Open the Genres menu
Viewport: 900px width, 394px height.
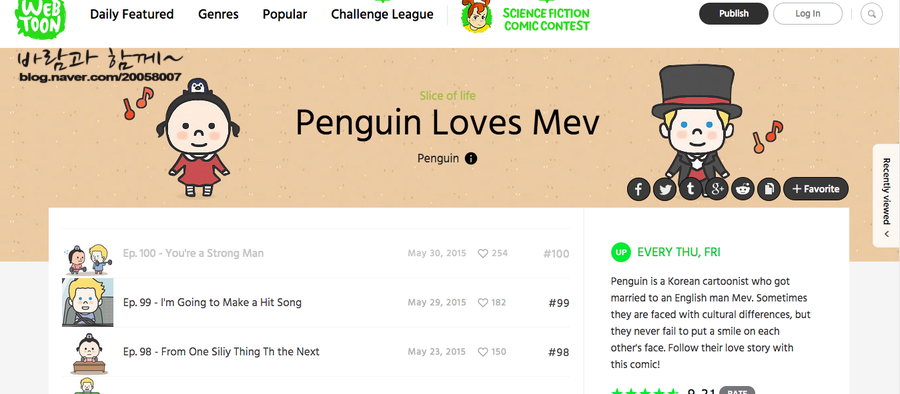point(218,14)
